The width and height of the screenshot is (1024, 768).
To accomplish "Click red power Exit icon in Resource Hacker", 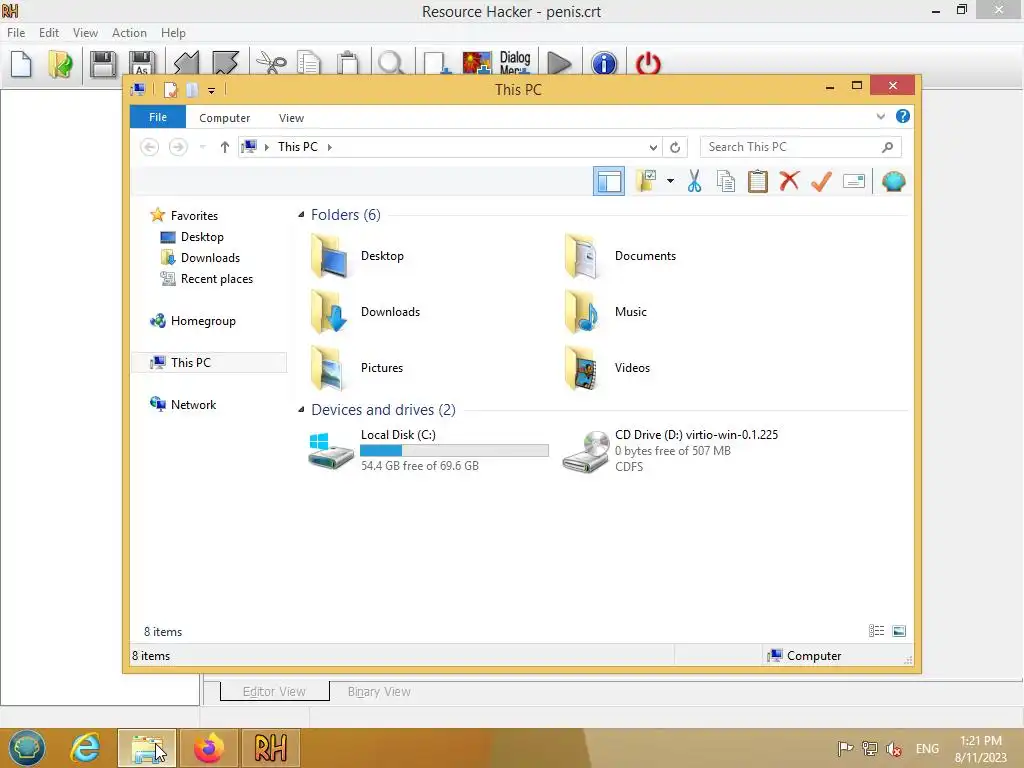I will coord(648,64).
